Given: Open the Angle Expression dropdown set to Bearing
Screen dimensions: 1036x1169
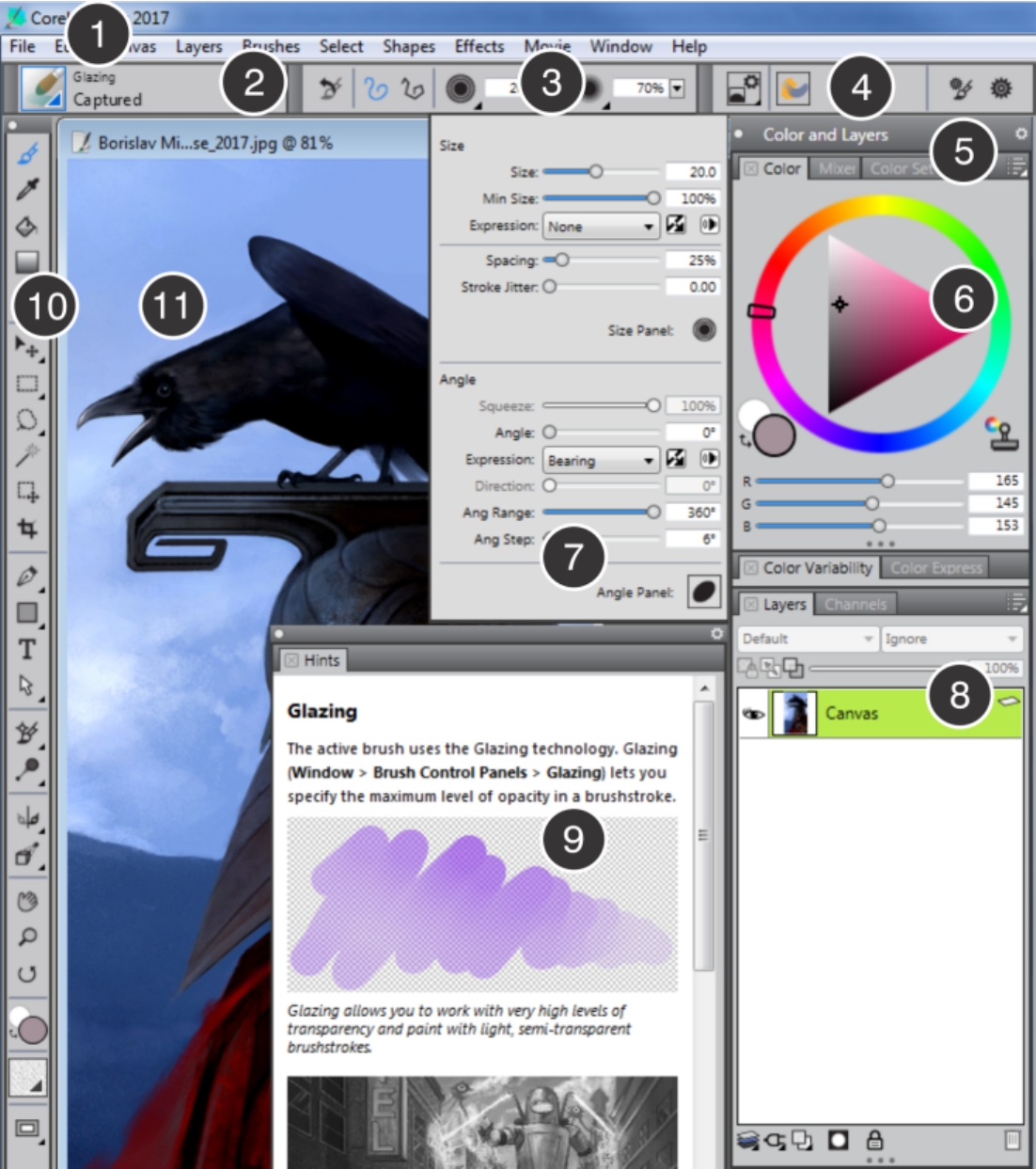Looking at the screenshot, I should [600, 460].
